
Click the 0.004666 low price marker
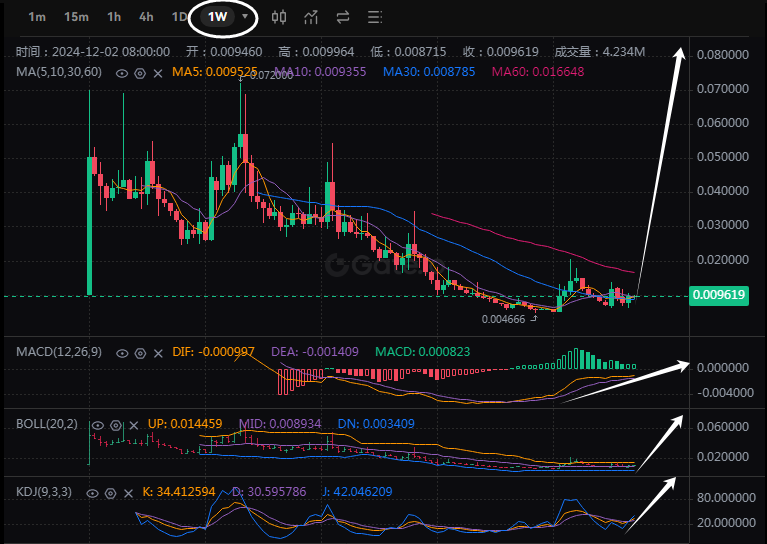(503, 319)
